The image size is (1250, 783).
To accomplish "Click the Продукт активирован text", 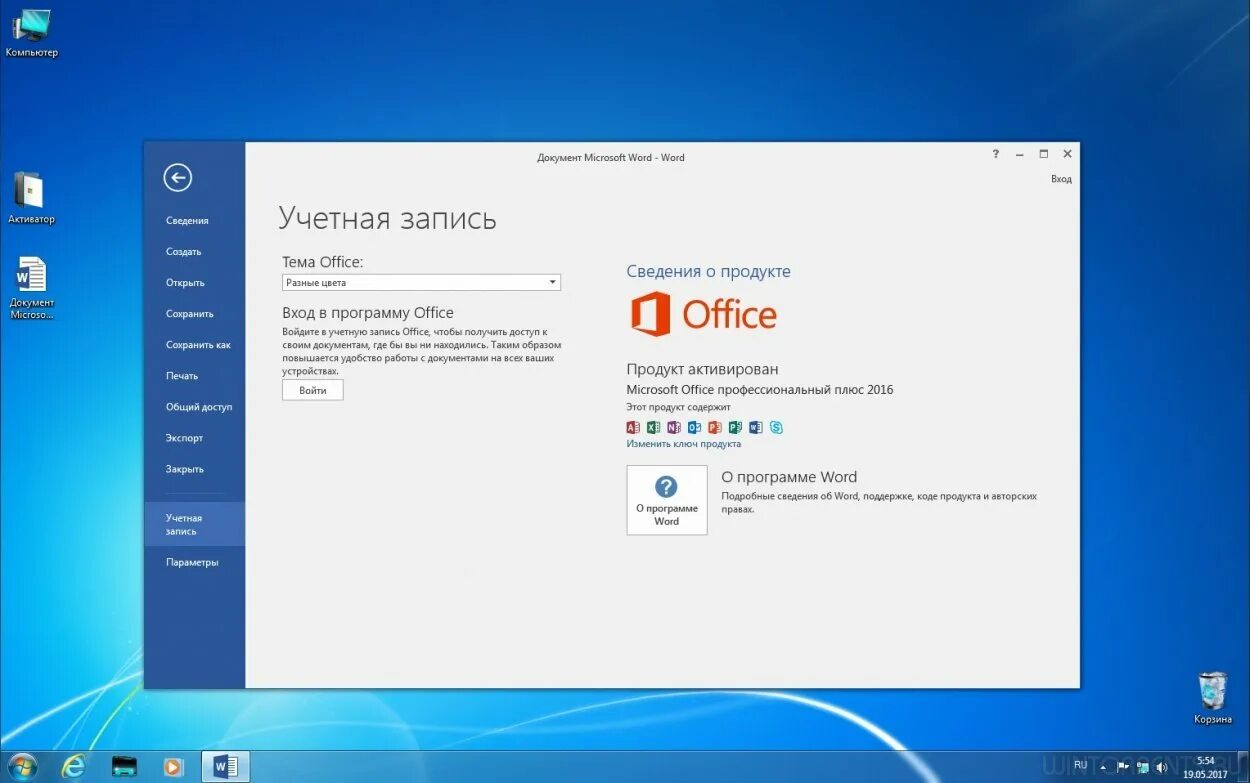I will tap(702, 369).
